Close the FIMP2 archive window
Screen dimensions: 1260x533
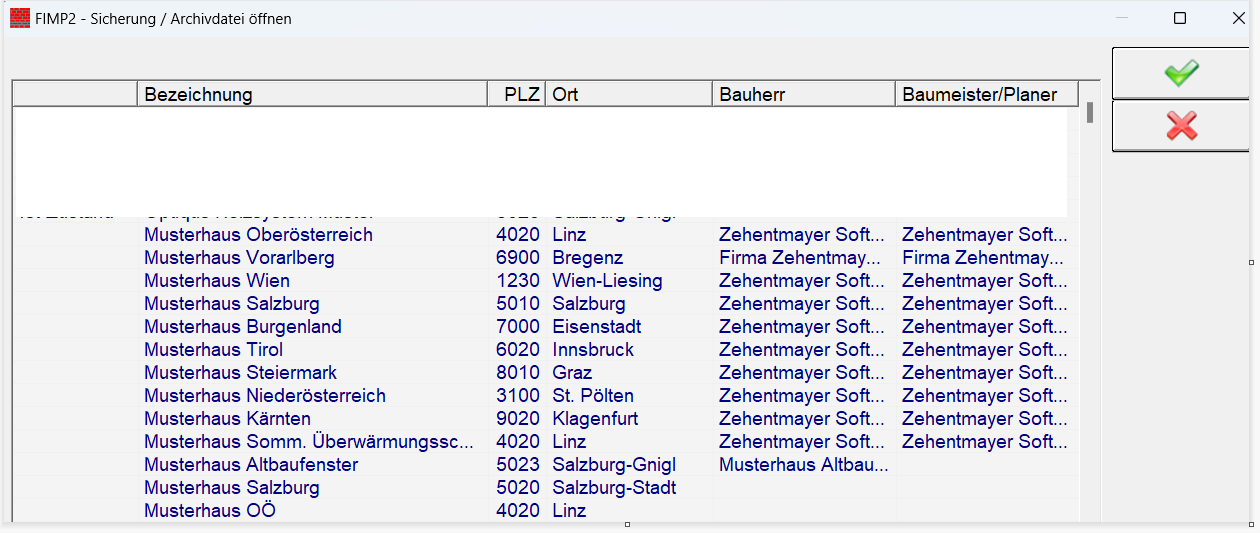1238,18
